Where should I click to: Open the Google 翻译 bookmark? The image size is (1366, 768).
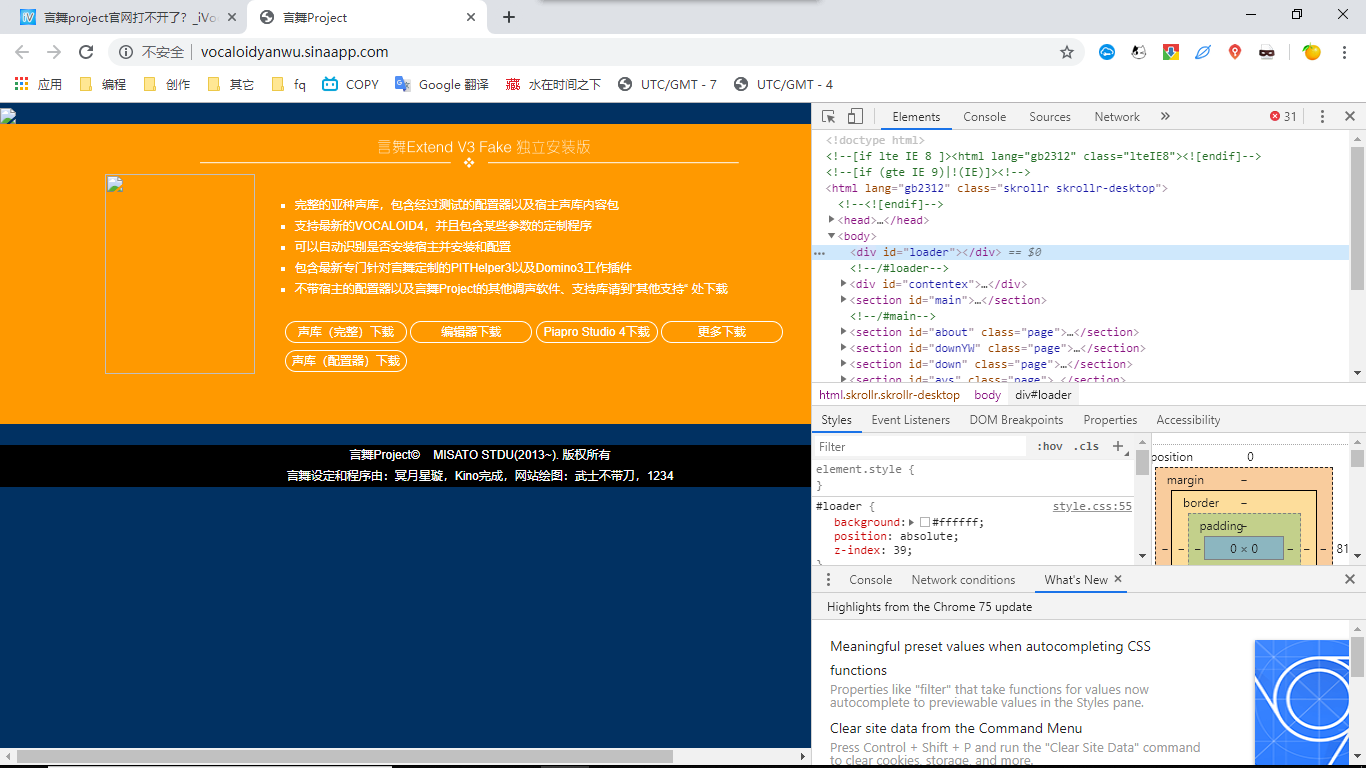441,85
